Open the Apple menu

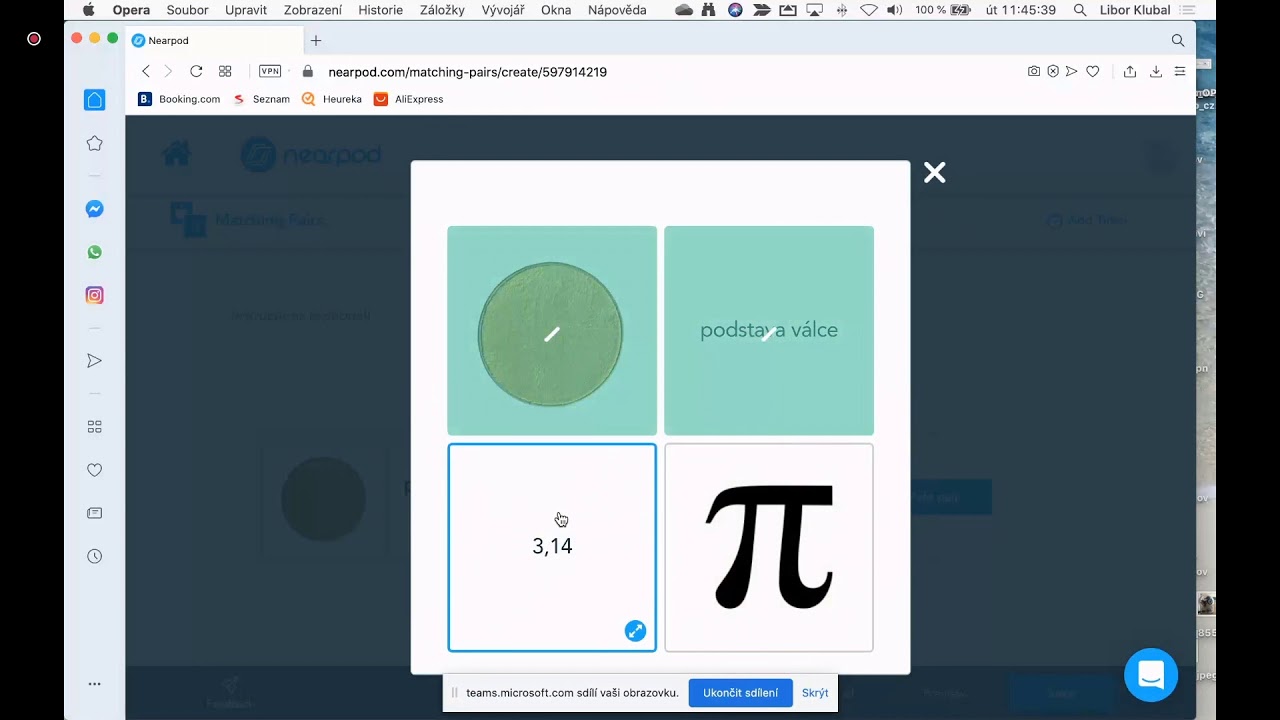[x=88, y=10]
